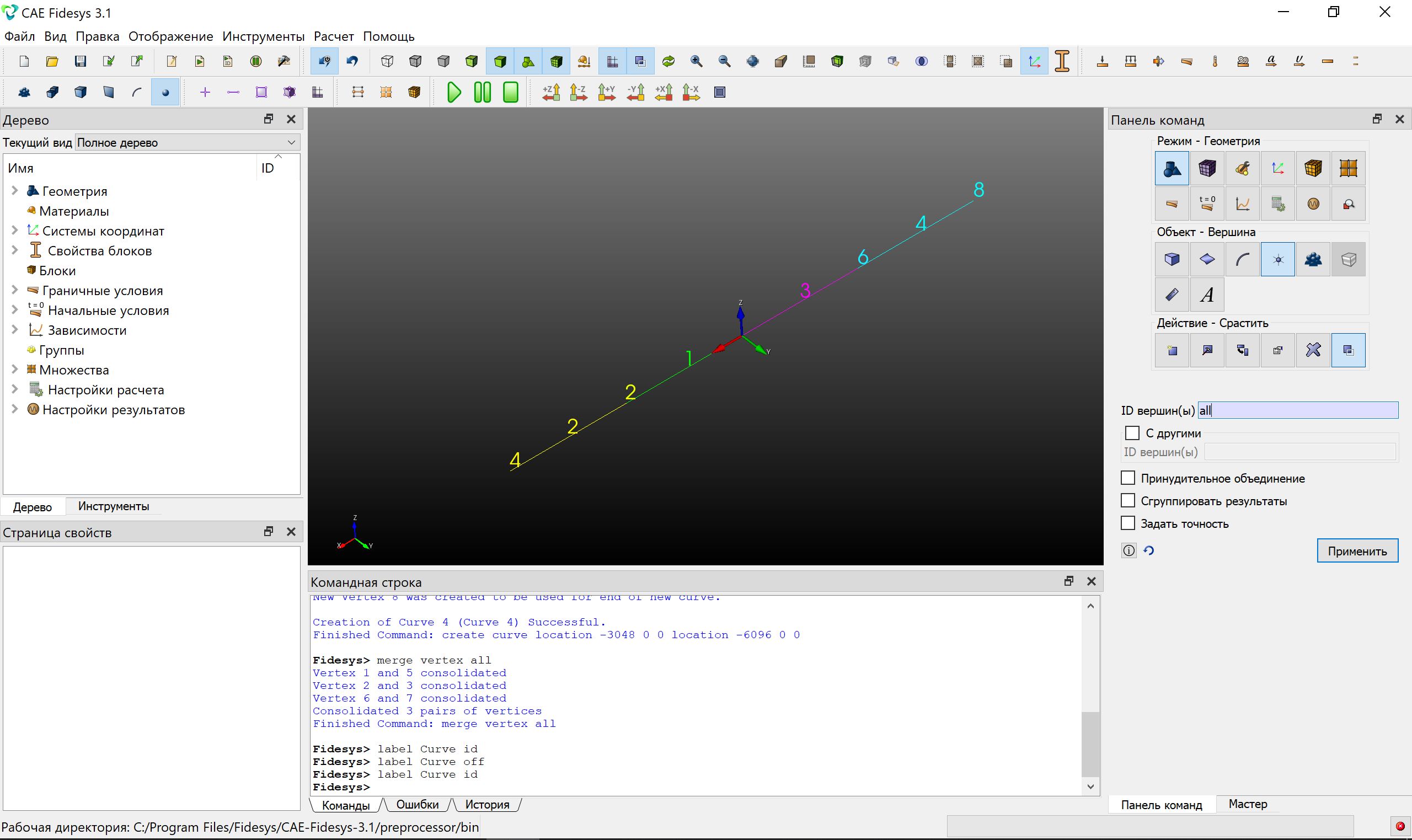Select the calculator calculation settings mode icon
The image size is (1412, 840).
pyautogui.click(x=1278, y=203)
